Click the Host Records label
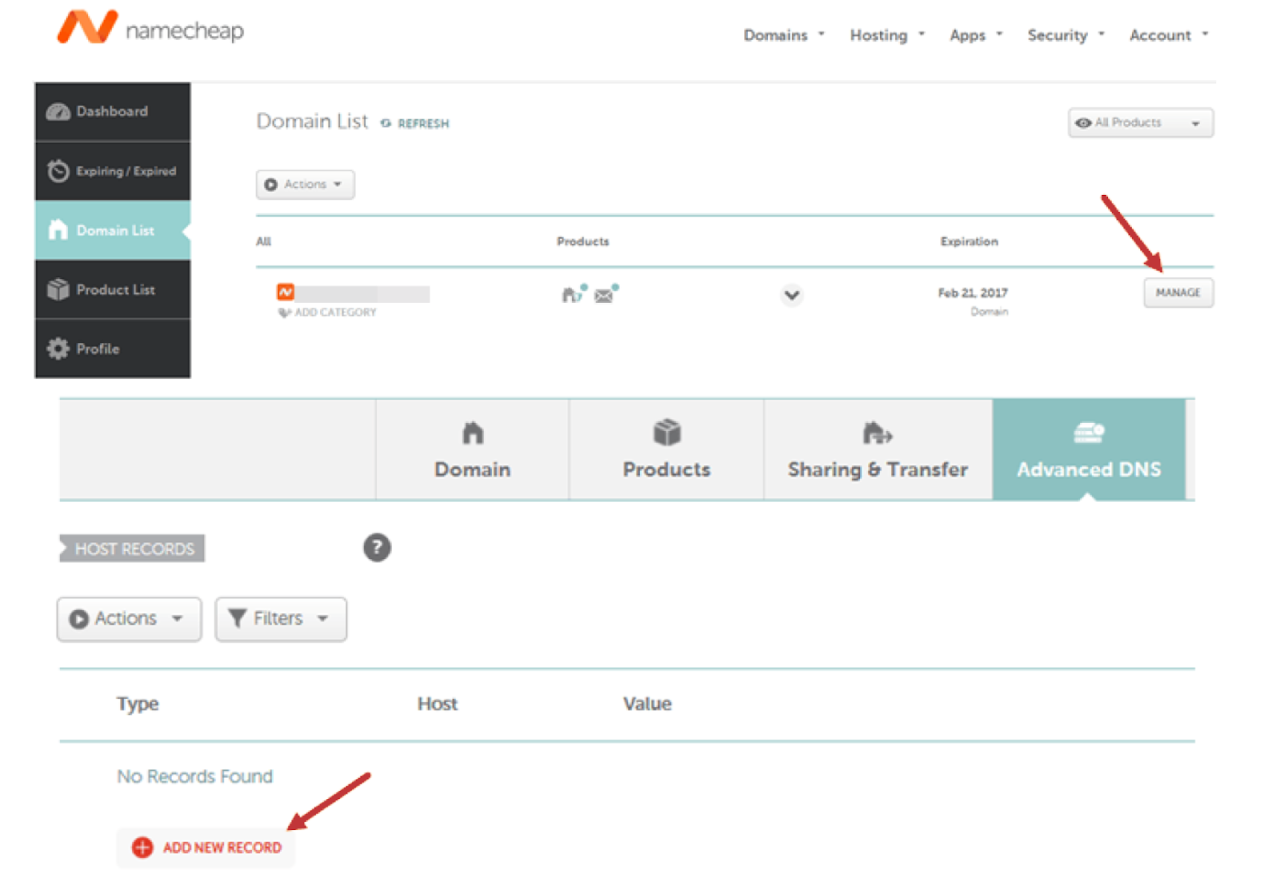Screen dimensions: 1280x894 tap(132, 549)
